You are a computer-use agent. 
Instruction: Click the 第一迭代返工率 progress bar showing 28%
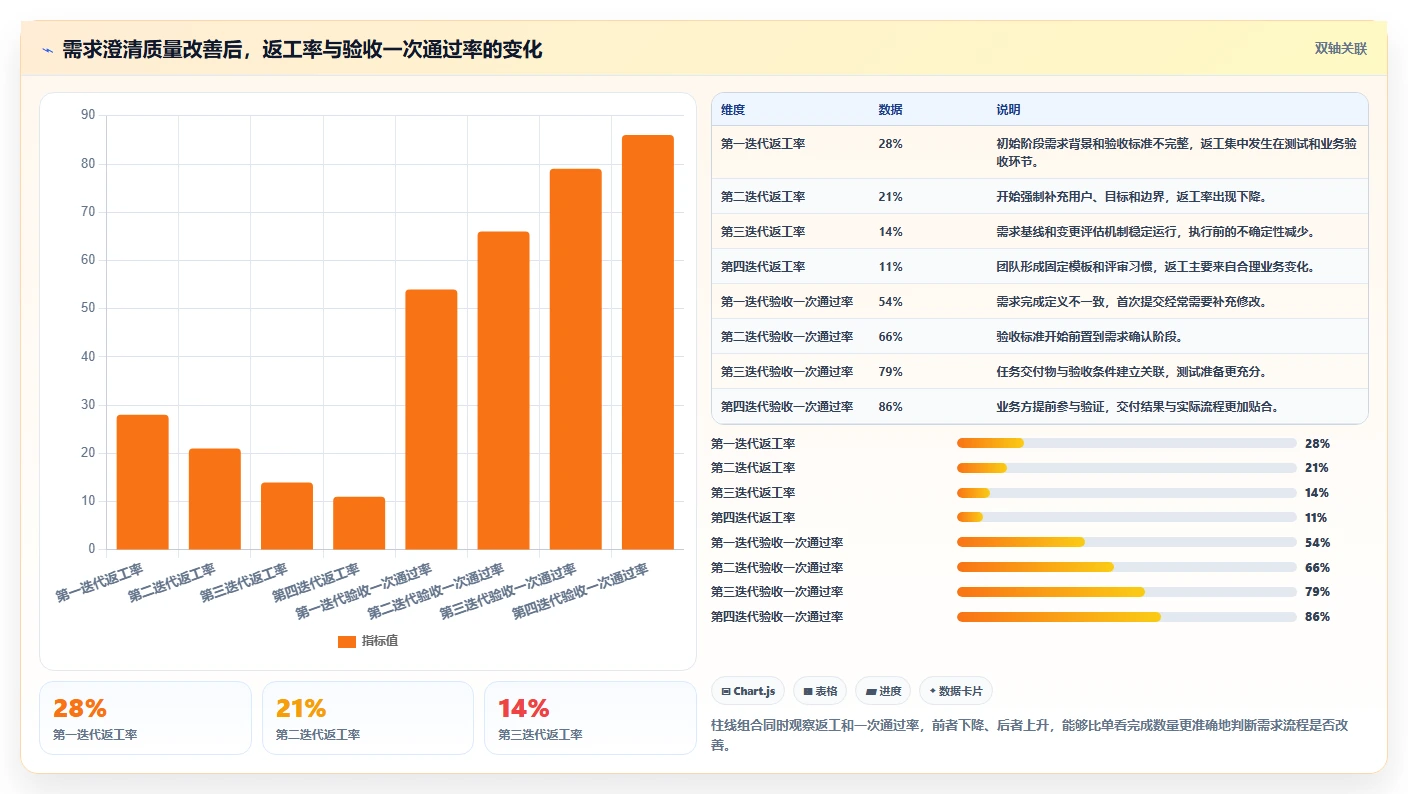pyautogui.click(x=1127, y=443)
